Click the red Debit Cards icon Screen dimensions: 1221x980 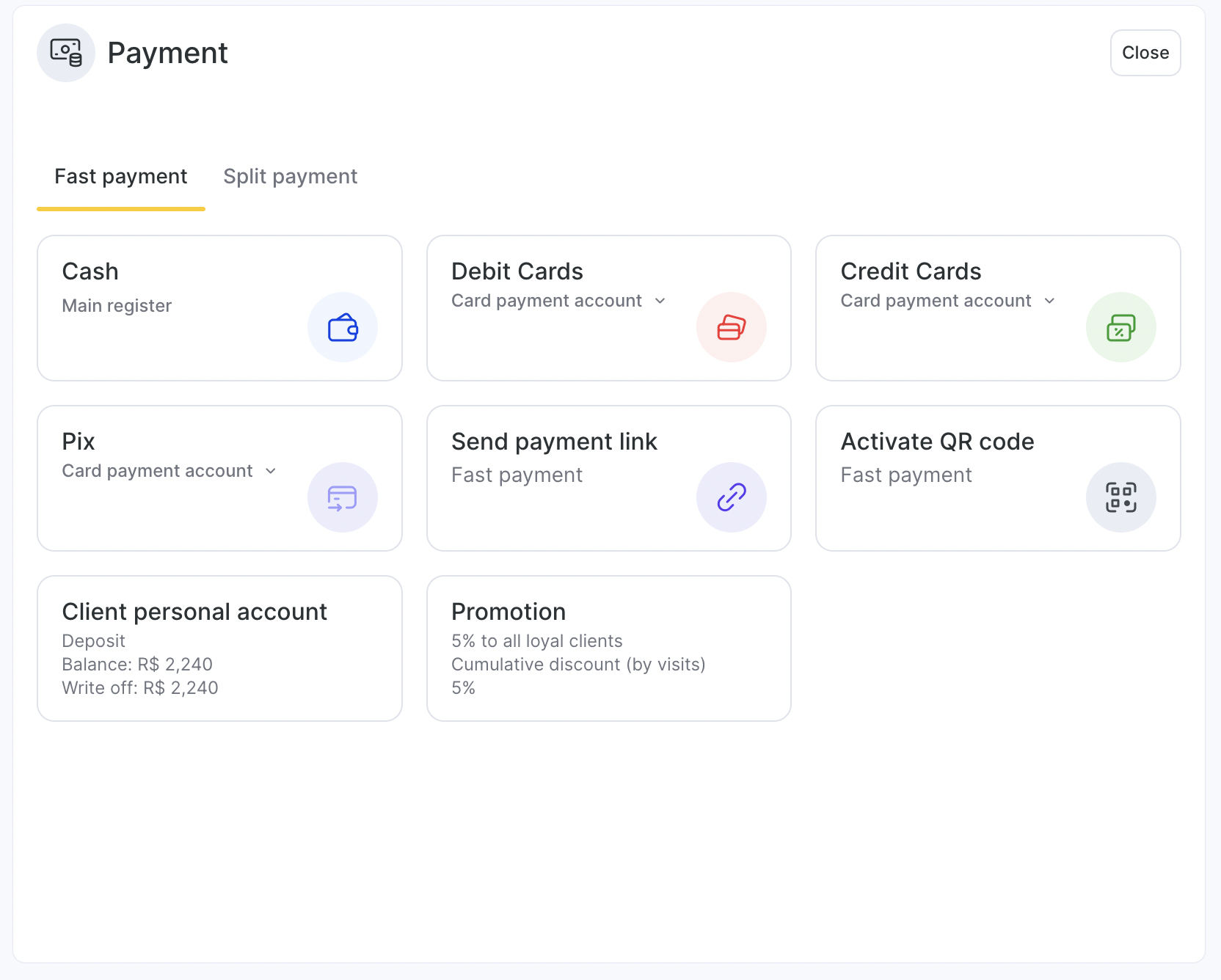732,327
